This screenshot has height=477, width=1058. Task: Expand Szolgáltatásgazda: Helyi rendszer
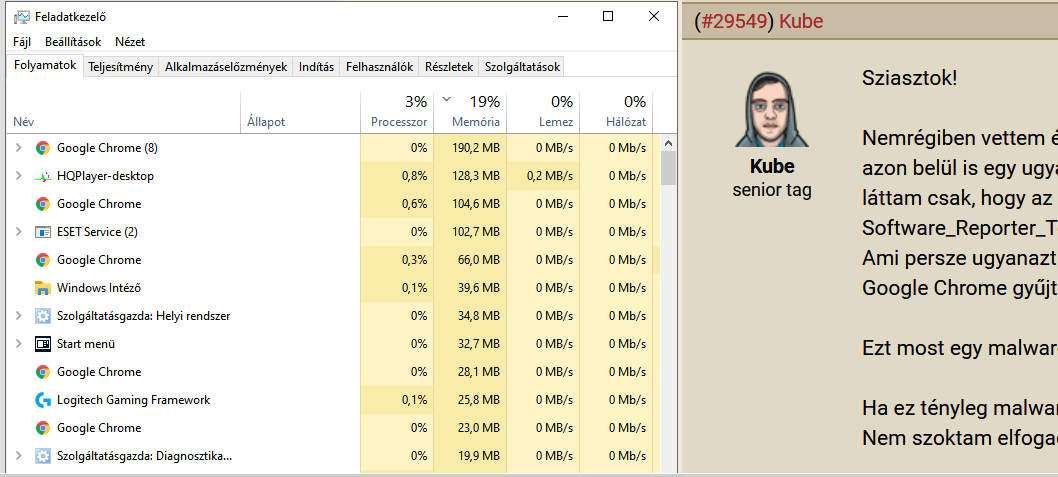(19, 316)
